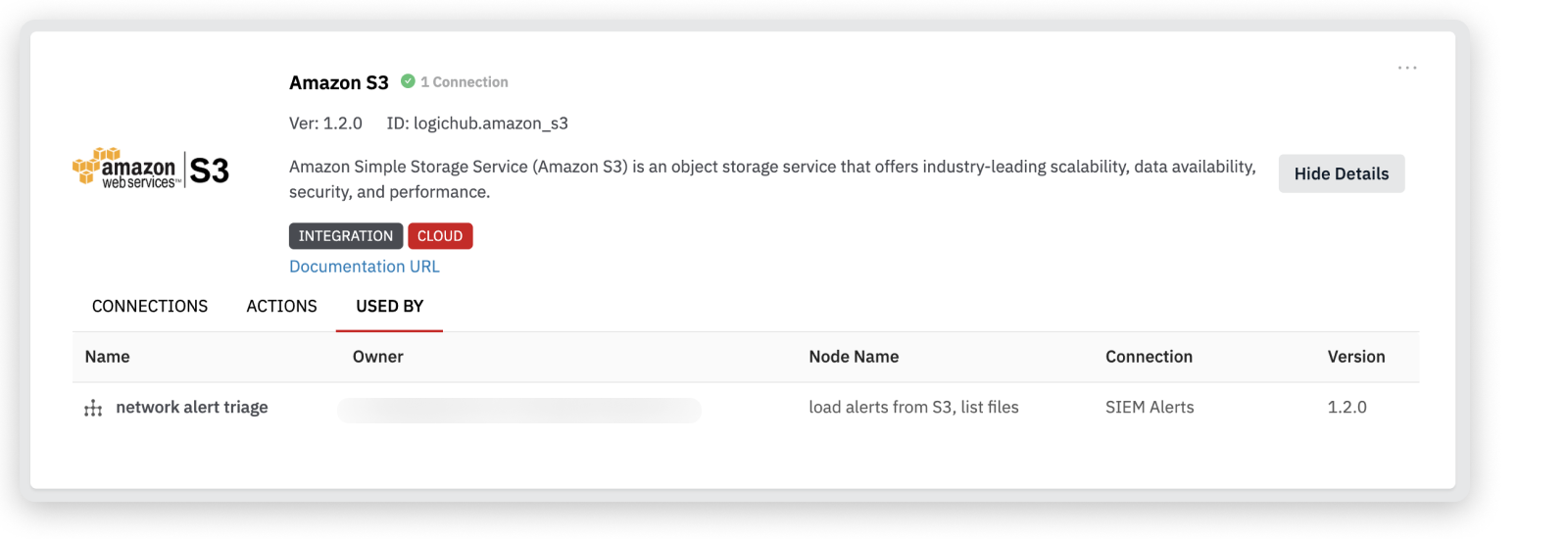Click the Hide Details button

click(1341, 173)
